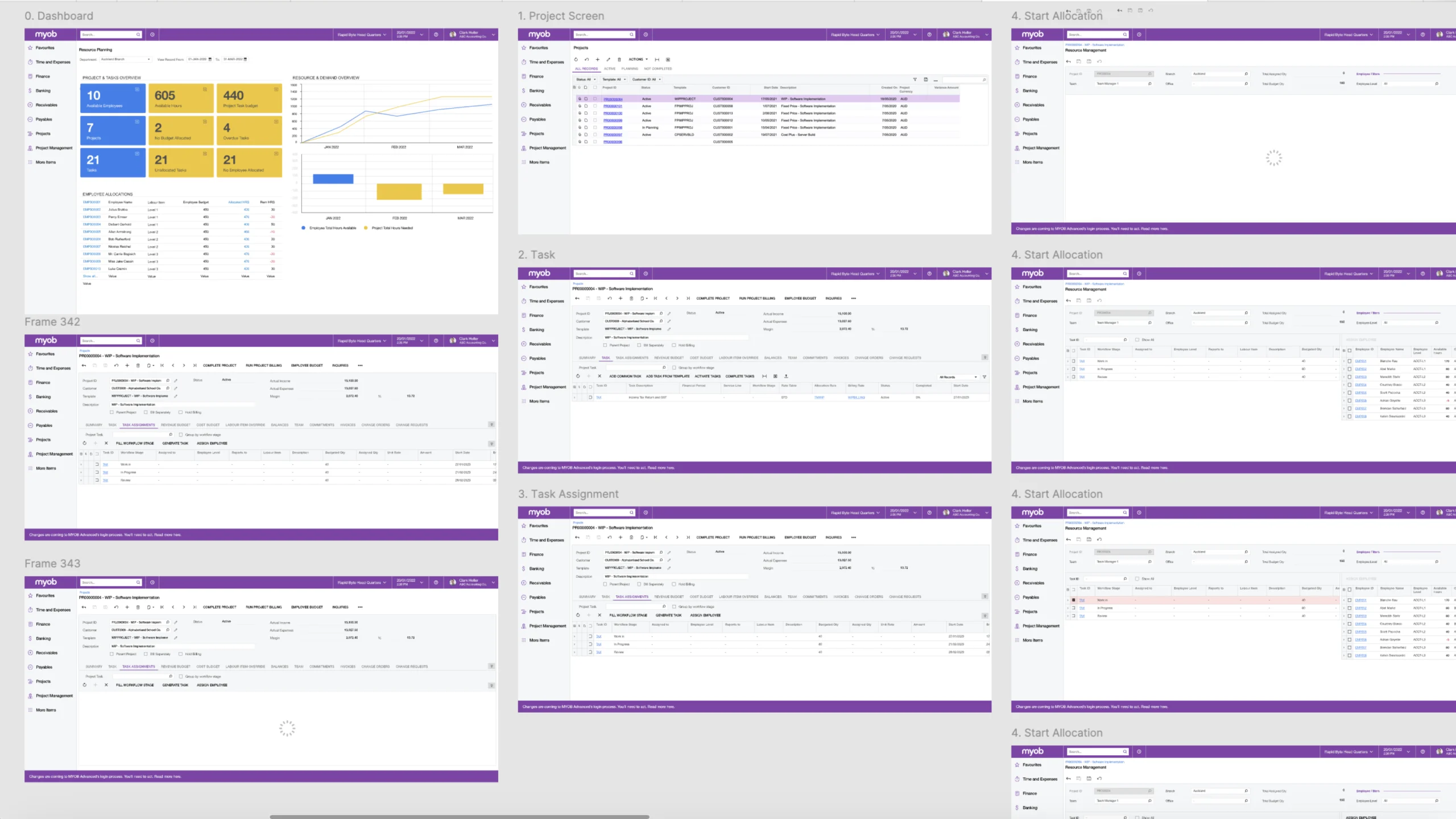Open project link PR00000100
1456x819 pixels.
[x=613, y=113]
